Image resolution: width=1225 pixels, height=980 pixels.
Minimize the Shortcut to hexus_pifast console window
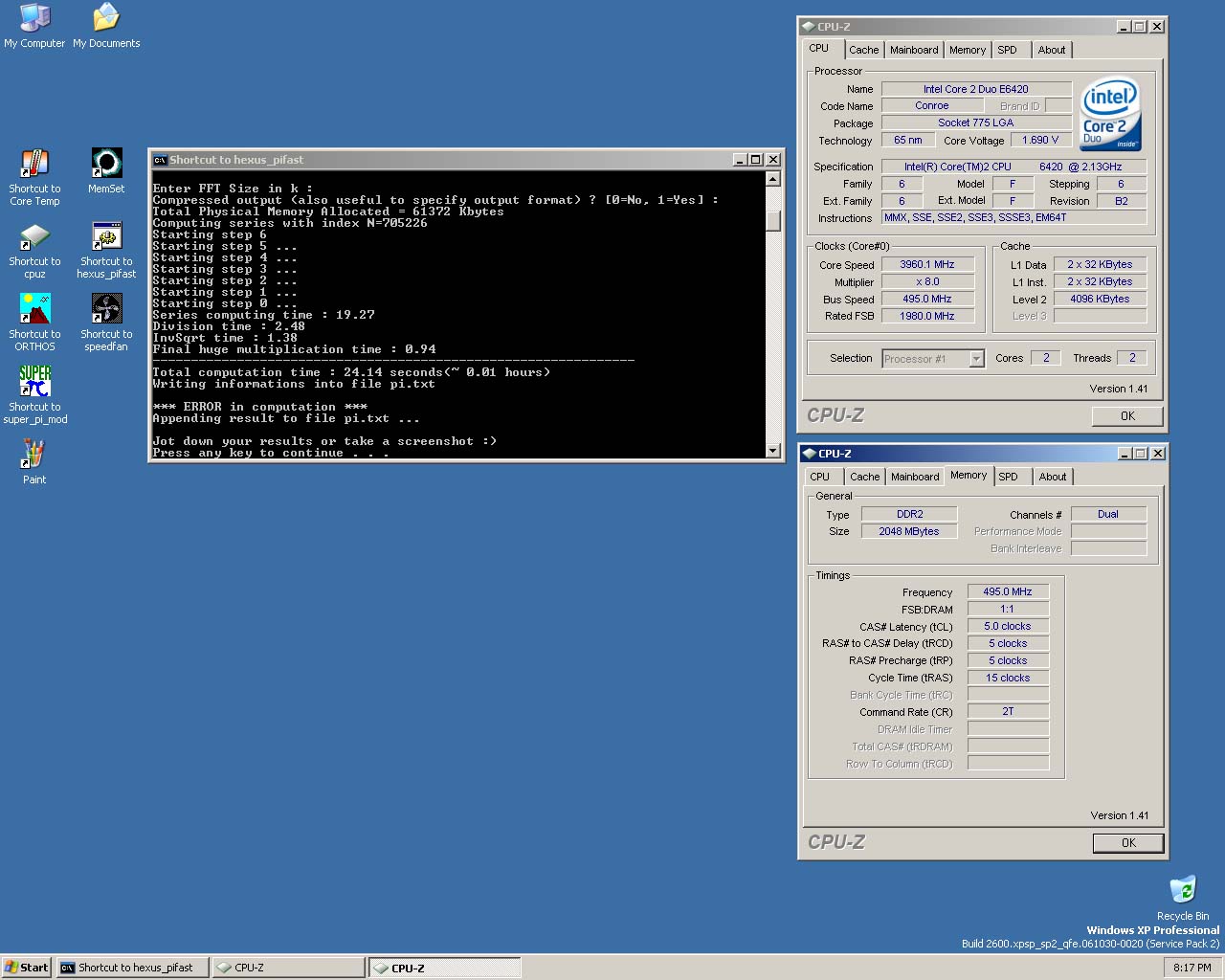coord(740,160)
